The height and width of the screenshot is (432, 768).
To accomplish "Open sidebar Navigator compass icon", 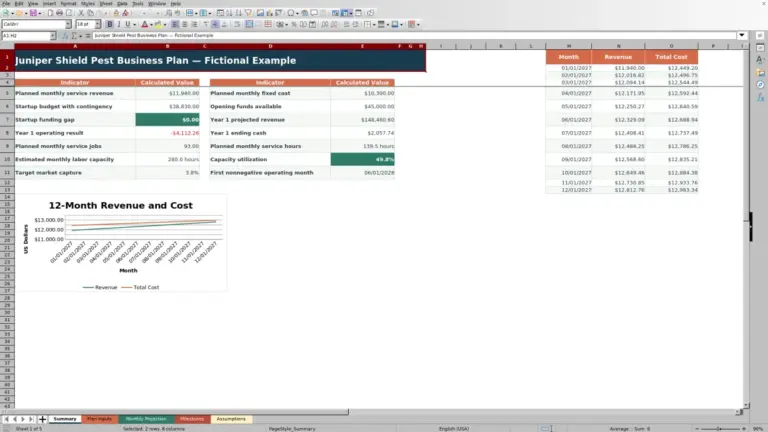I will (760, 85).
